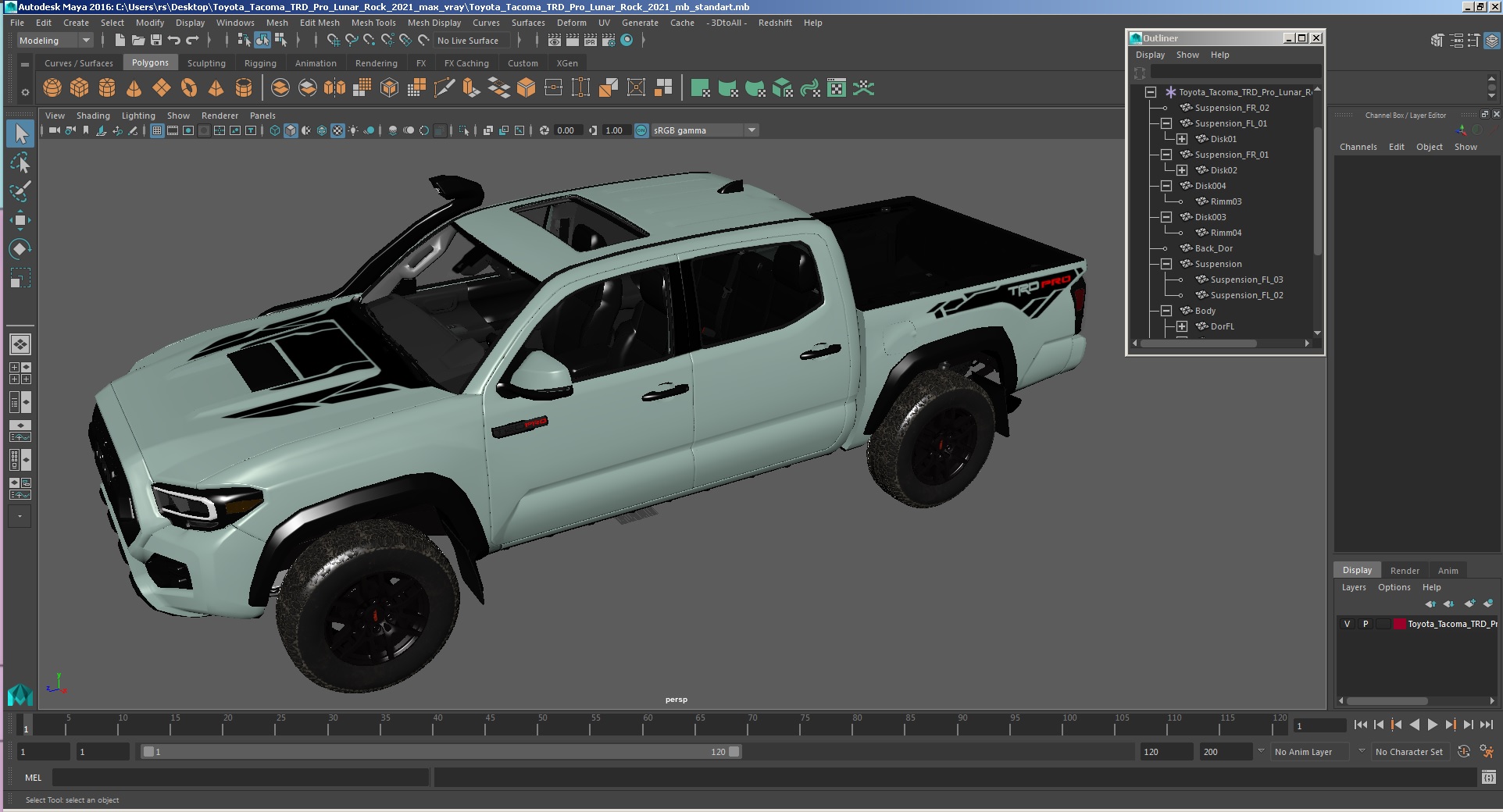Select Suspension_FL_03 in the Outliner
Viewport: 1503px width, 812px height.
[1246, 280]
